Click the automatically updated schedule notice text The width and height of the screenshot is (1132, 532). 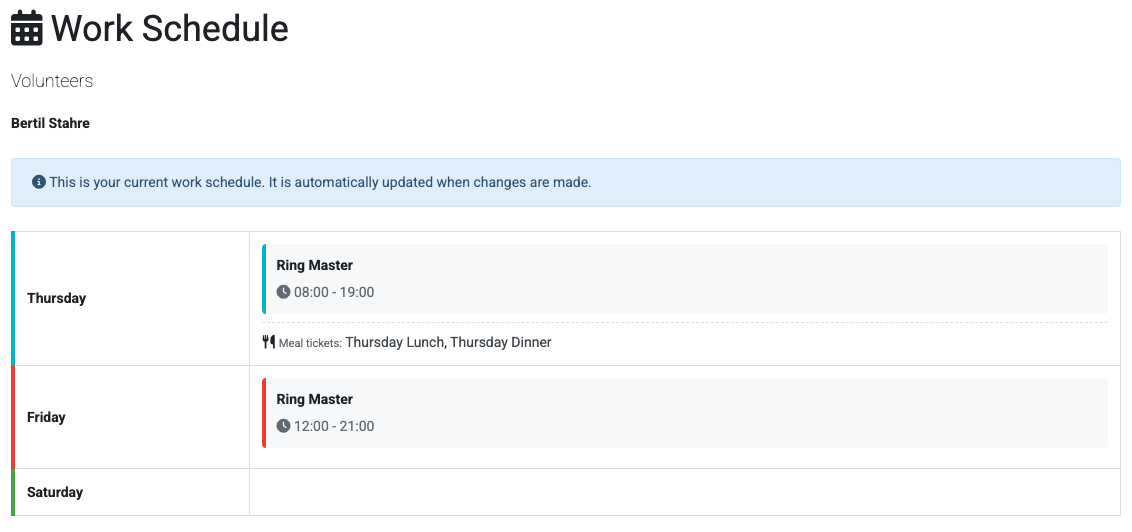pyautogui.click(x=320, y=183)
